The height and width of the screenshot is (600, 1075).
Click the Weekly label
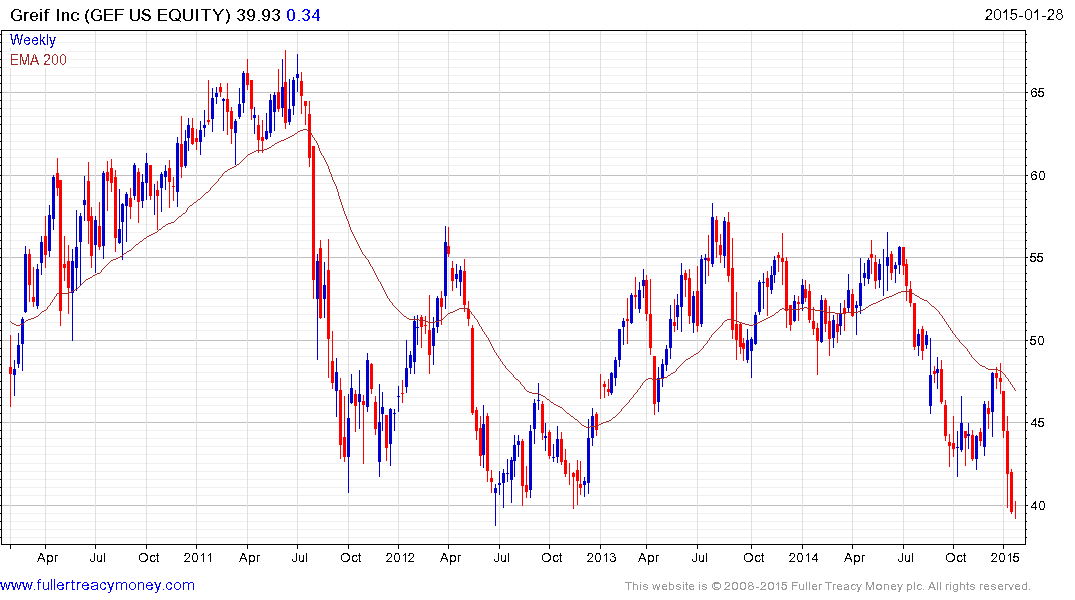[33, 40]
